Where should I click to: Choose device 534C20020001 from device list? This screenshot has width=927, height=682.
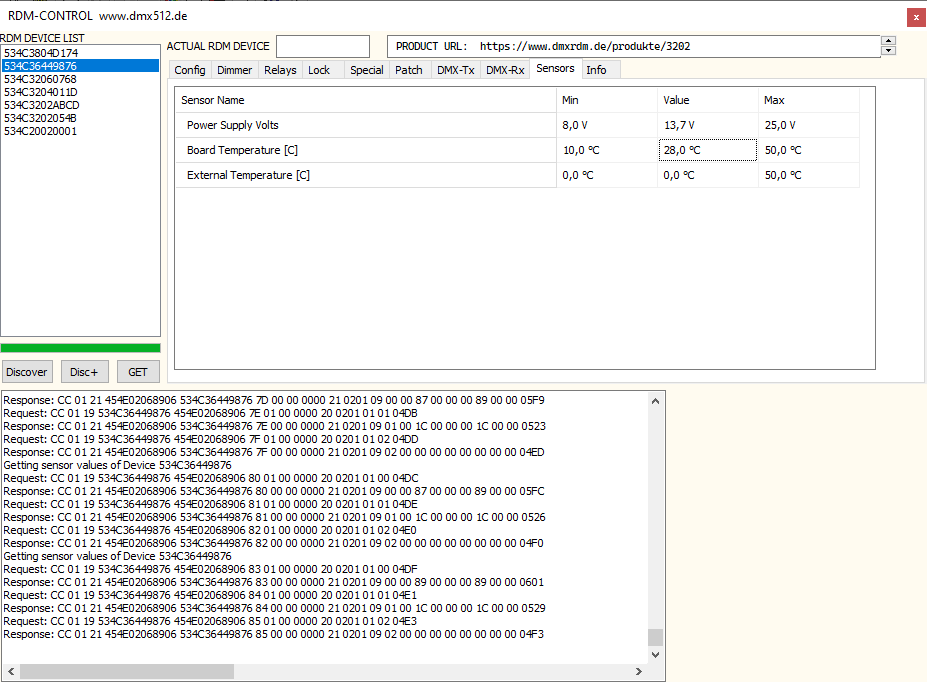click(x=40, y=131)
